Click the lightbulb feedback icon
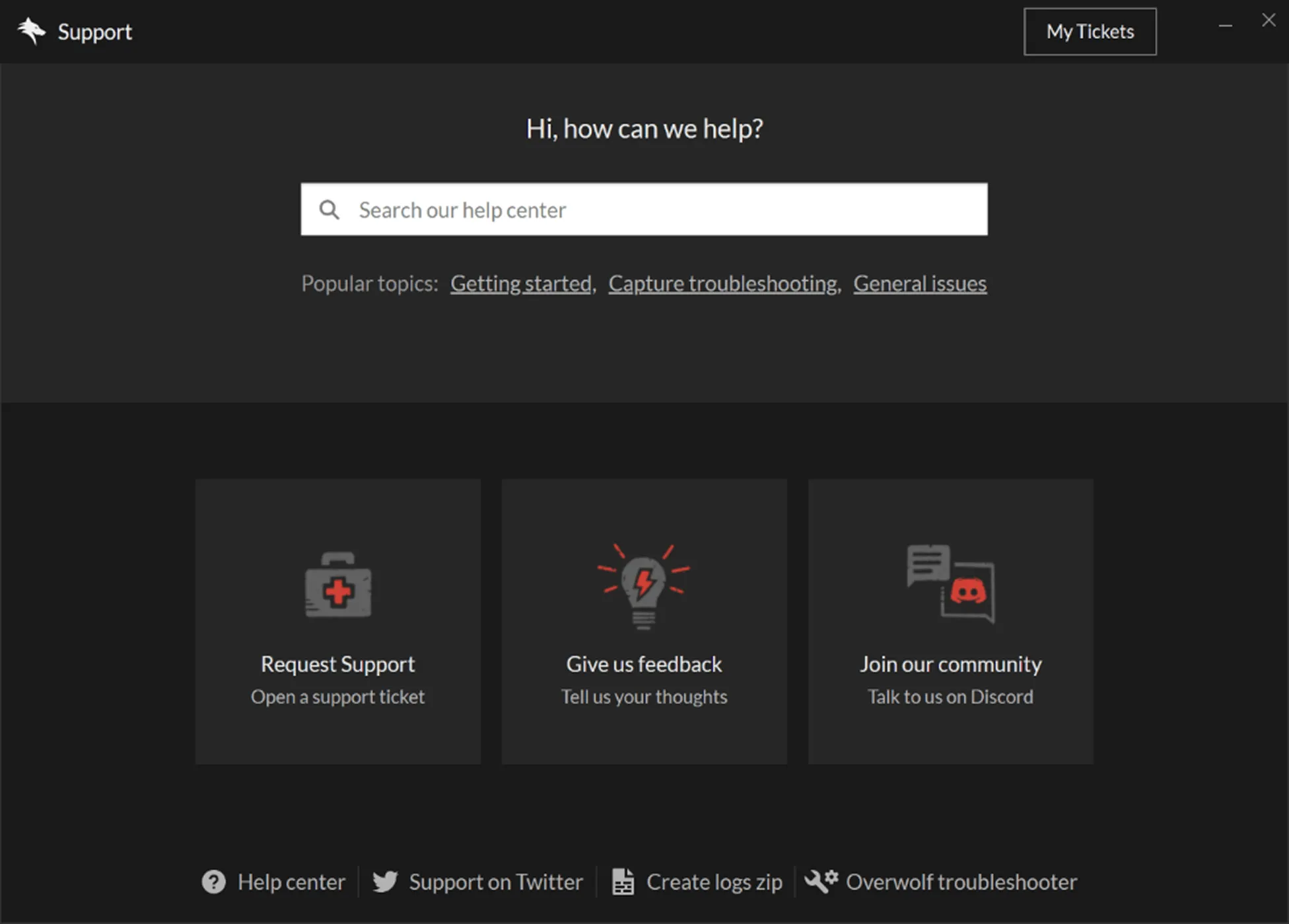The height and width of the screenshot is (924, 1289). click(x=644, y=586)
